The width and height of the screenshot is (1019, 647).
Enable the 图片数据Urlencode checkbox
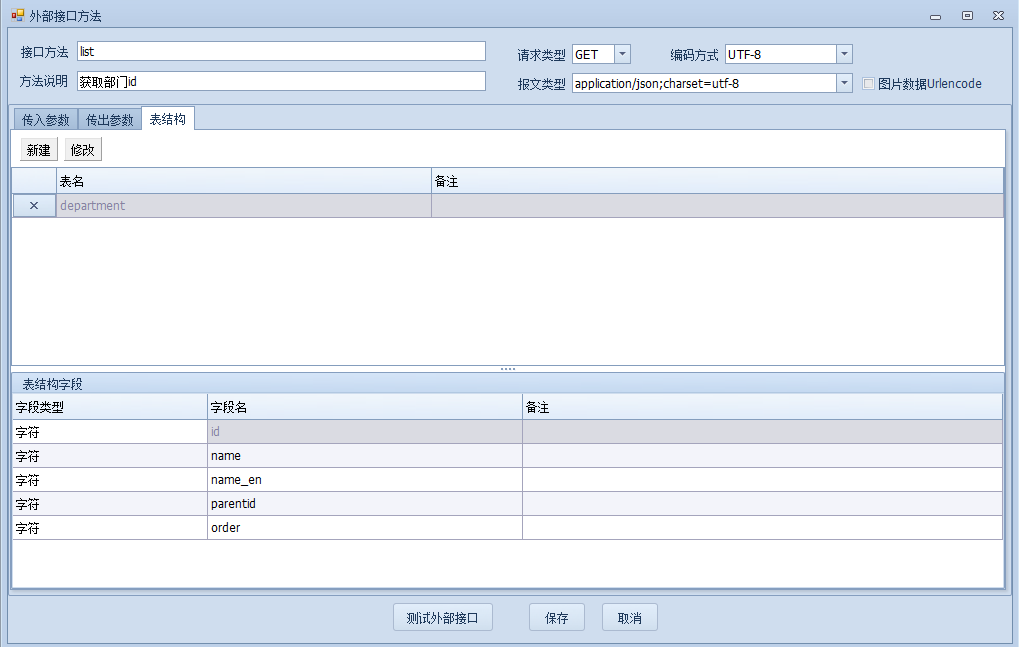[x=869, y=84]
